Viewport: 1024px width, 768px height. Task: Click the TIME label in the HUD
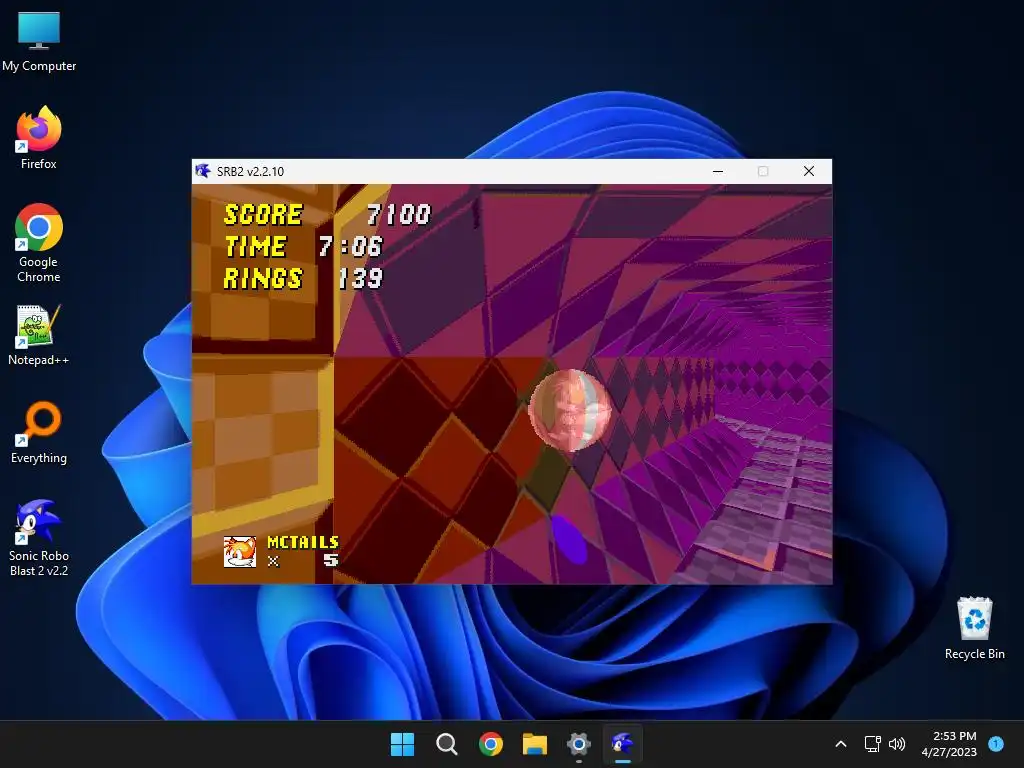255,247
